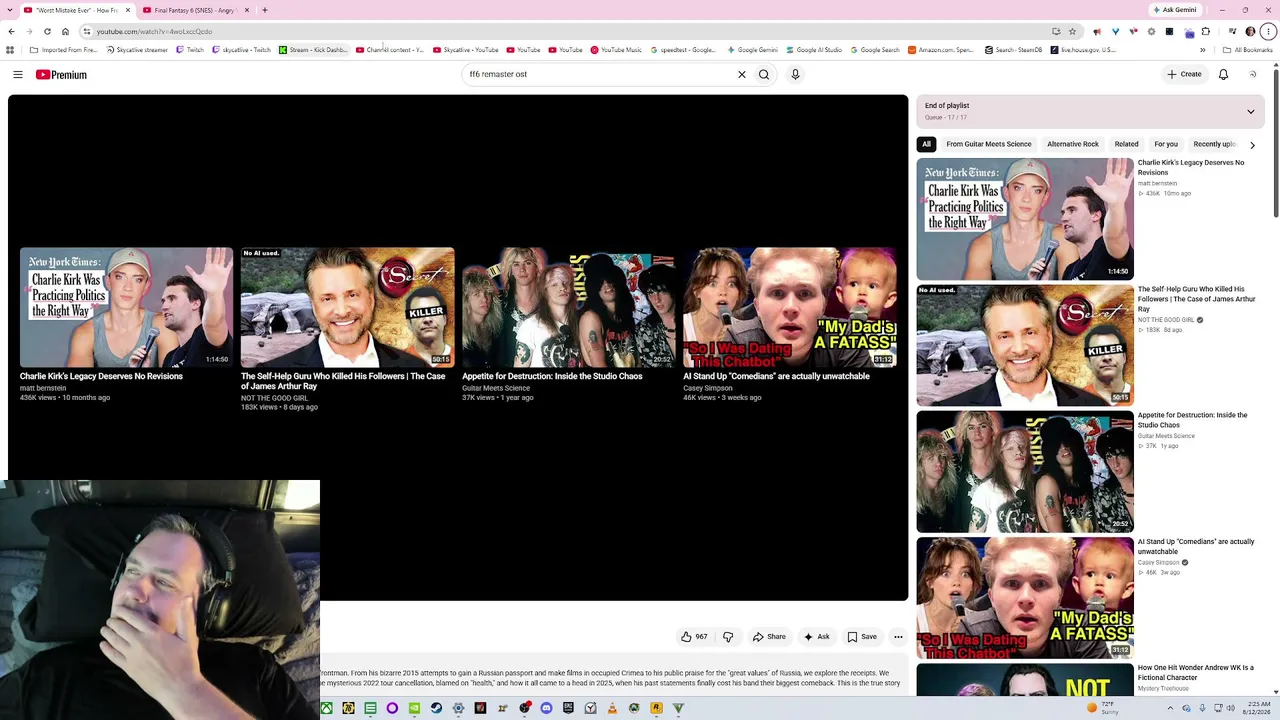Viewport: 1280px width, 720px height.
Task: Open Steam from the taskbar
Action: click(x=436, y=708)
